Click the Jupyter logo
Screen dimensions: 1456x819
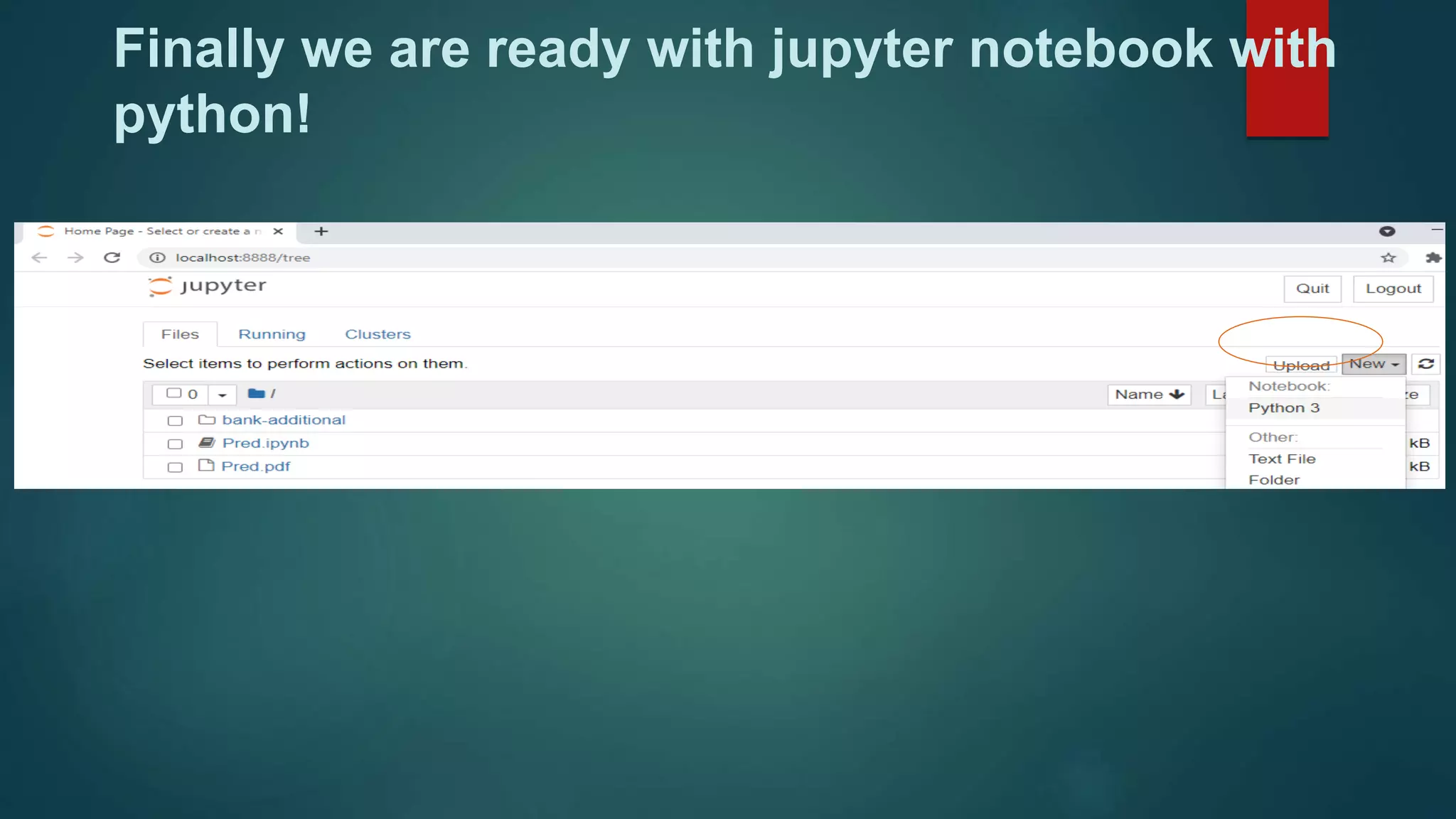tap(207, 286)
